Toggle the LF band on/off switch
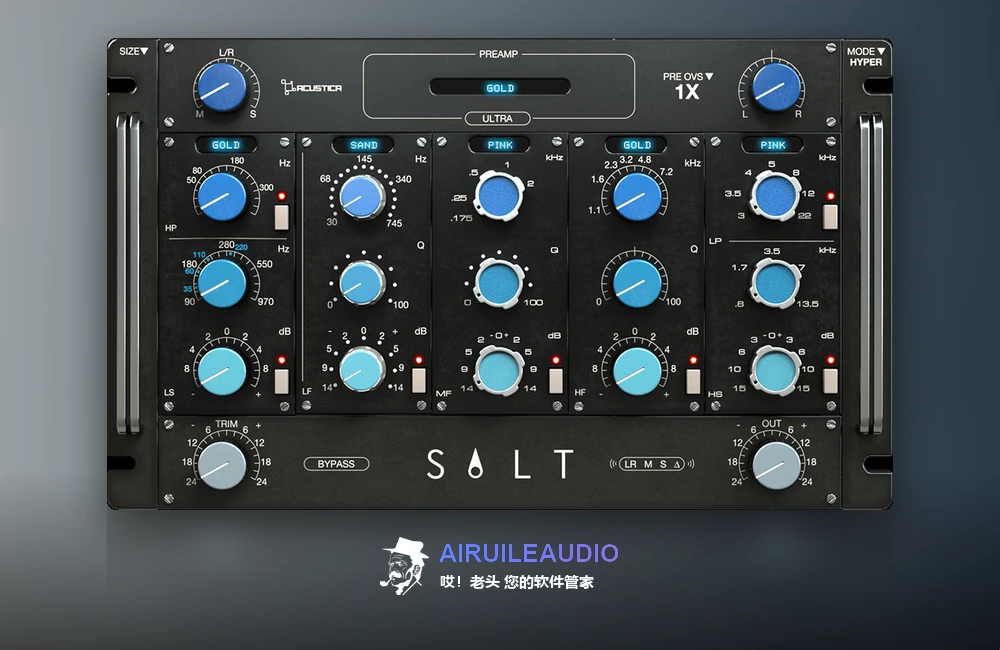This screenshot has width=1000, height=650. coord(418,380)
